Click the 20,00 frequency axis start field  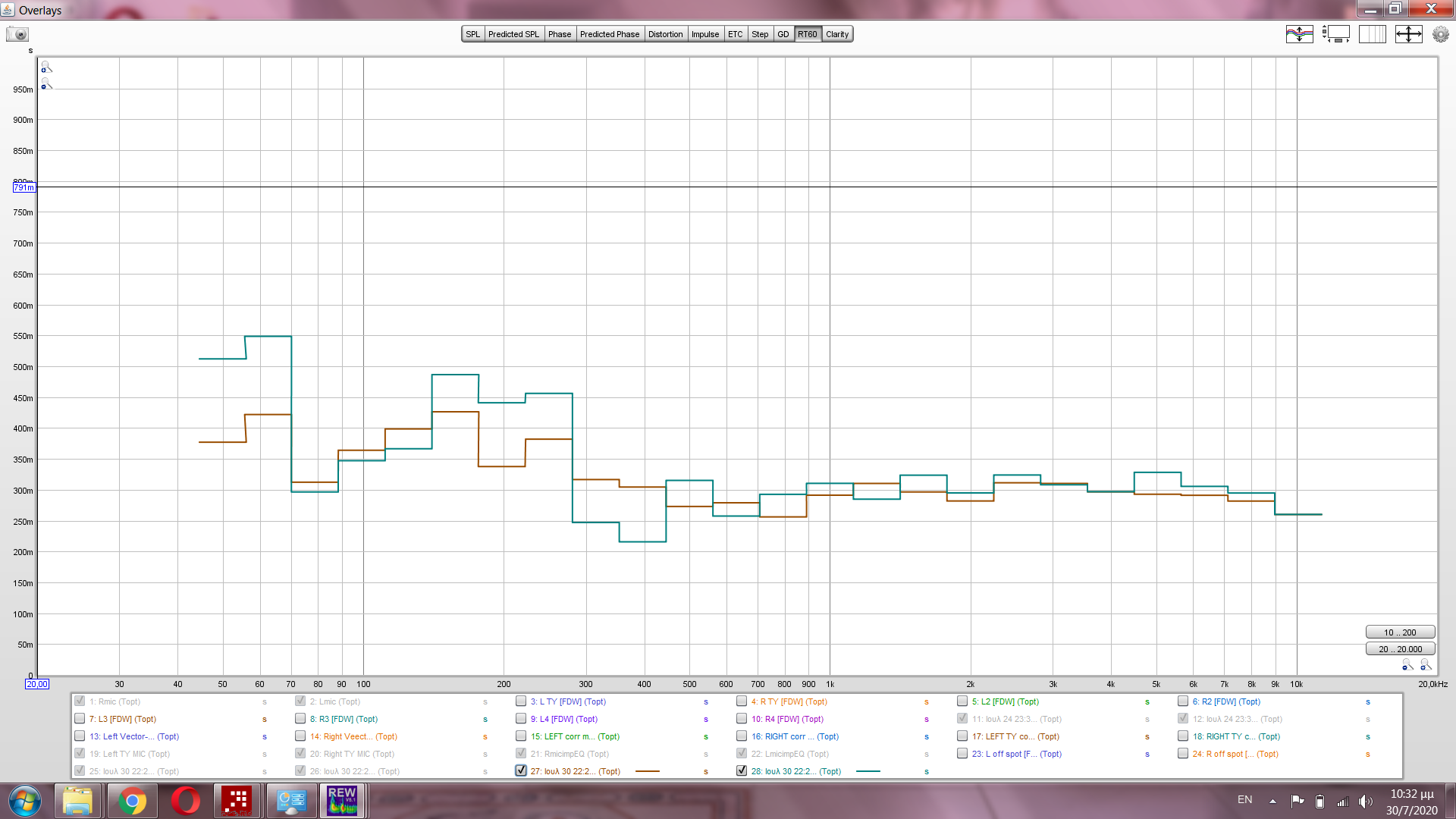tap(36, 684)
